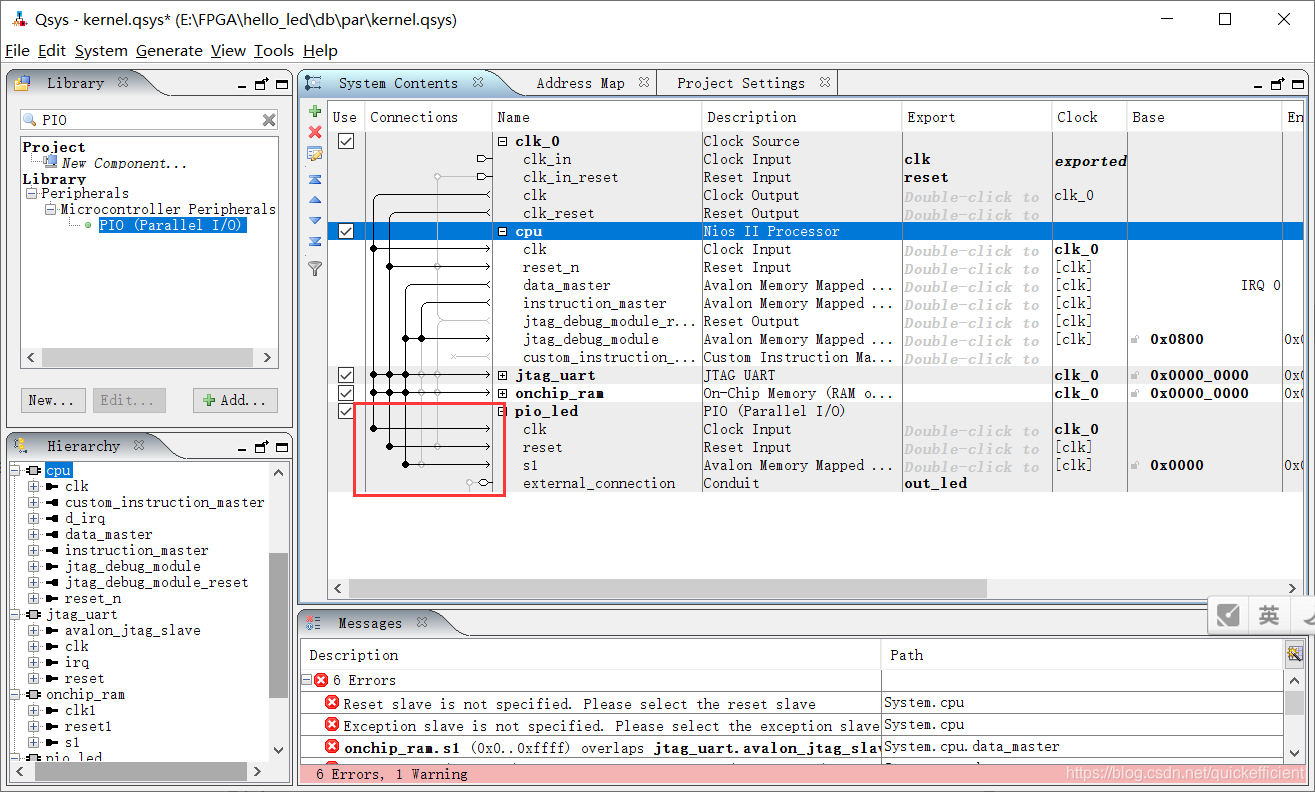Open the Tools menu
This screenshot has height=792, width=1315.
[274, 50]
